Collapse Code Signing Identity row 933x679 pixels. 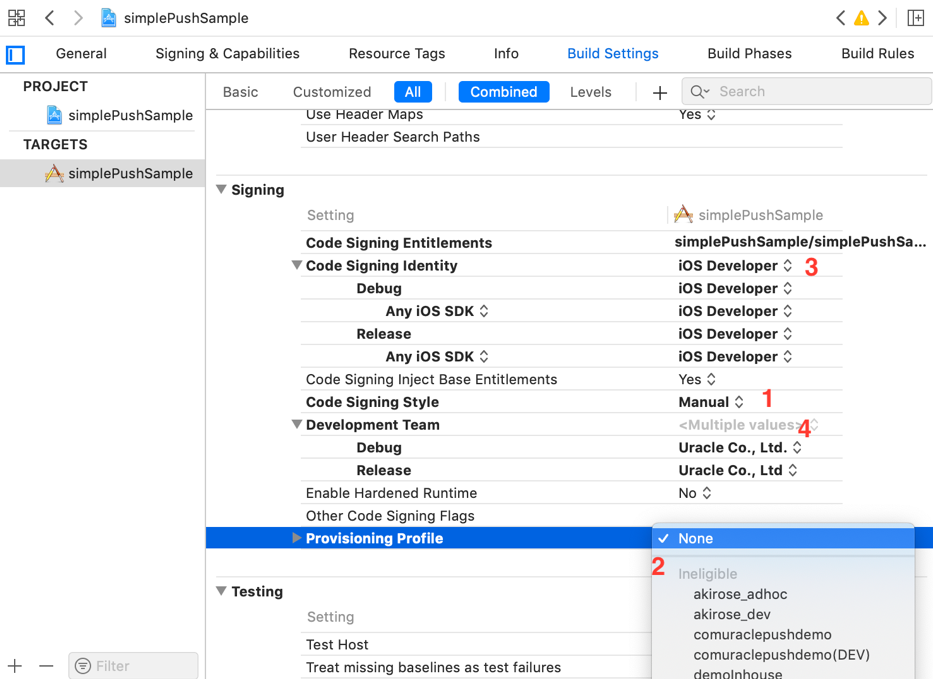coord(296,265)
